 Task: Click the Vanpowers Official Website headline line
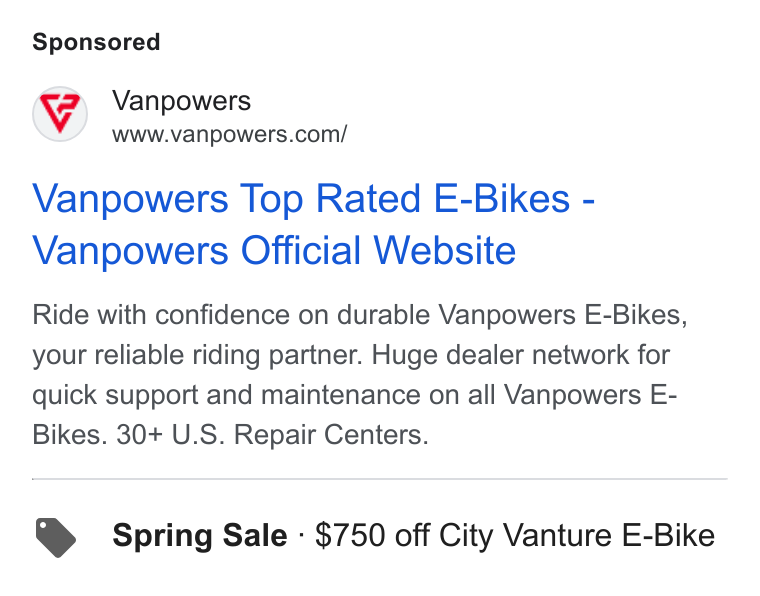274,251
